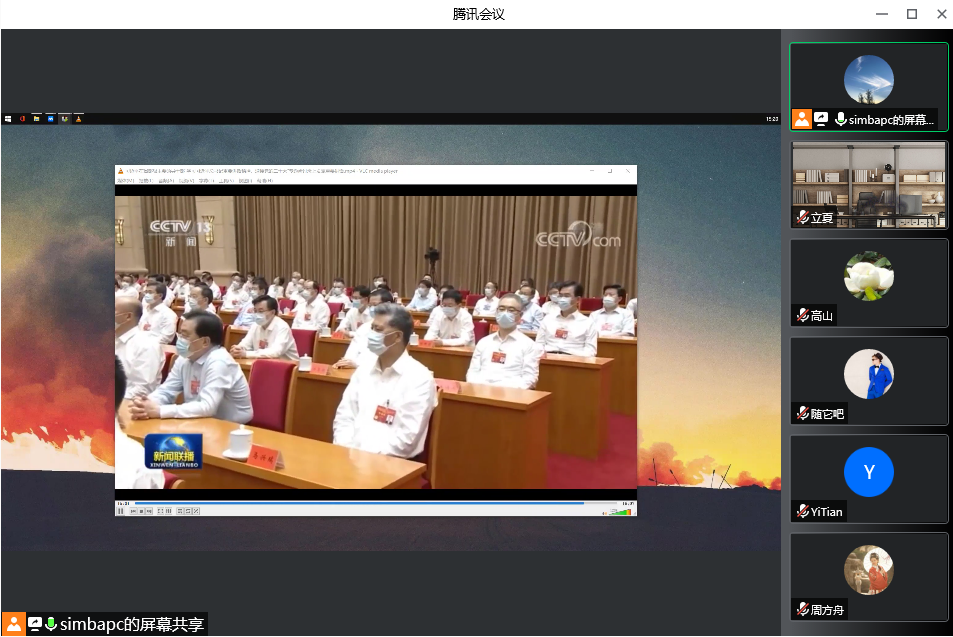Toggle random shuffle in VLC controls

click(x=196, y=511)
